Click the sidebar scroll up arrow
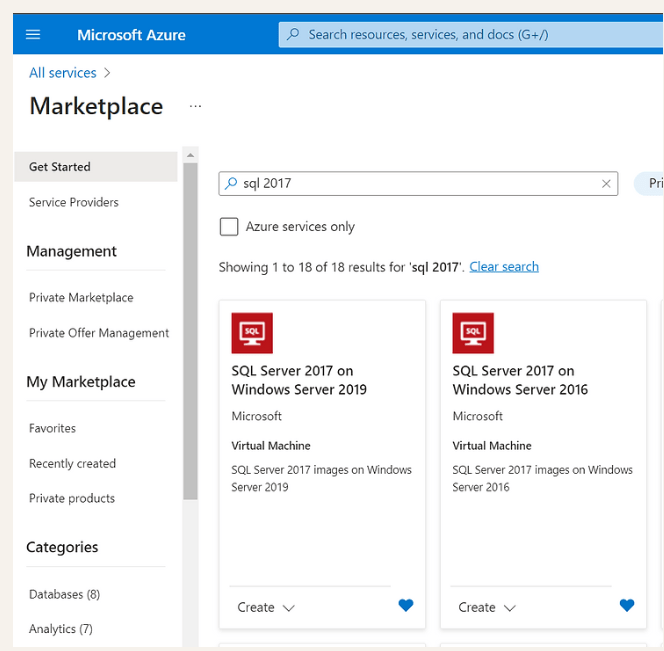 click(191, 155)
